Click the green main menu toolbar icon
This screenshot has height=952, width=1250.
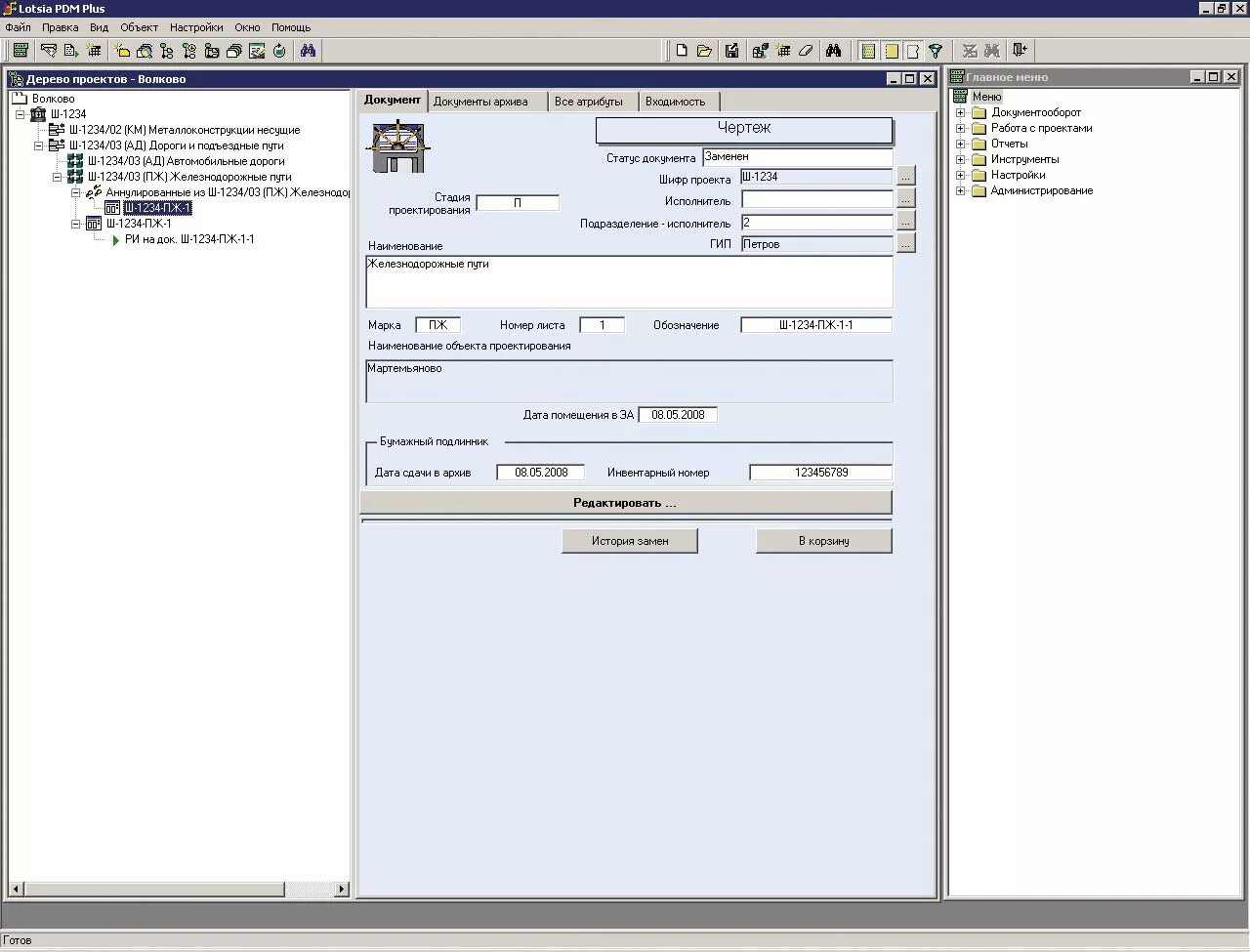point(21,51)
